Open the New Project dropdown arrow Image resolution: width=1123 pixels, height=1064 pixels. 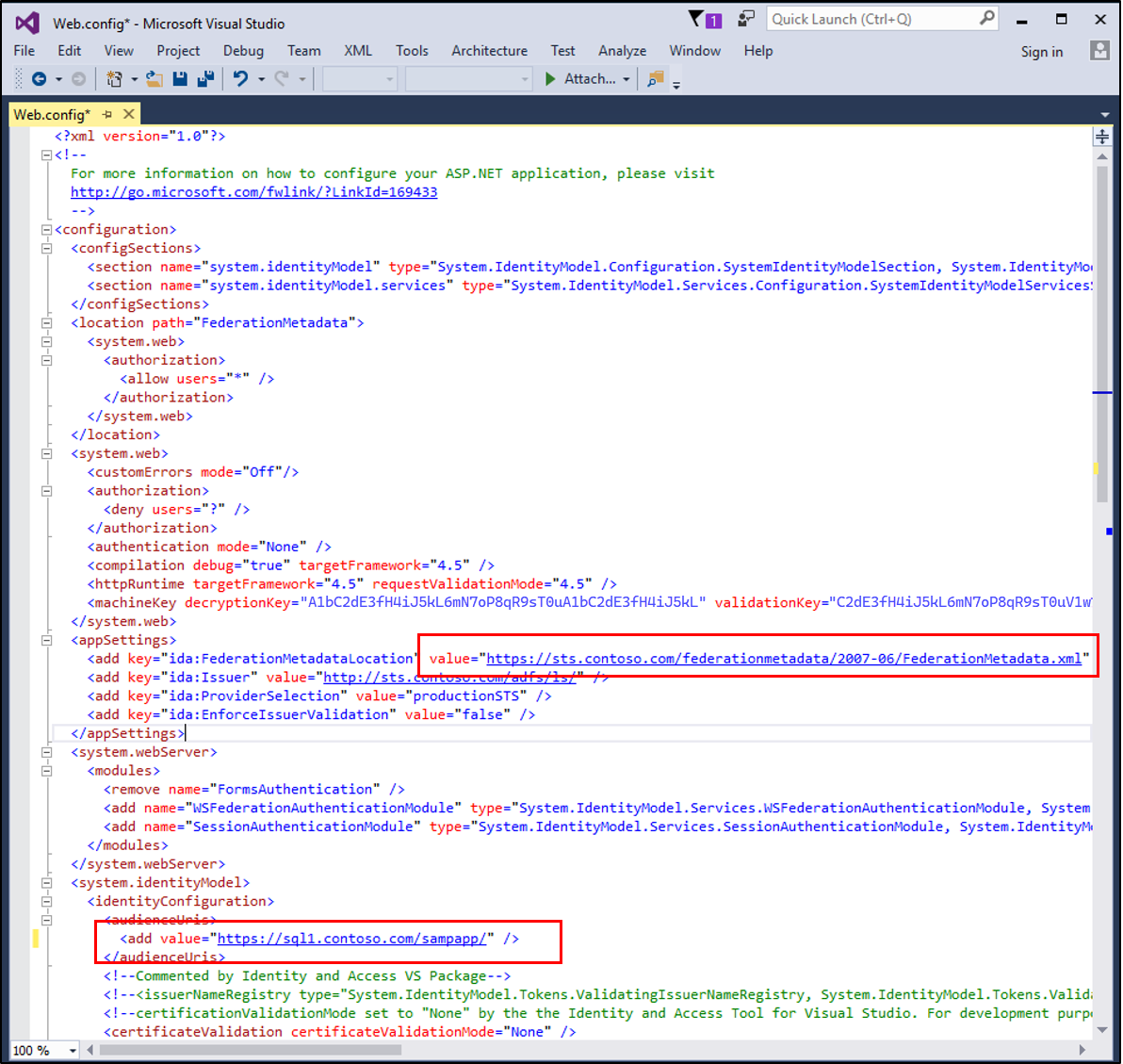[x=134, y=79]
